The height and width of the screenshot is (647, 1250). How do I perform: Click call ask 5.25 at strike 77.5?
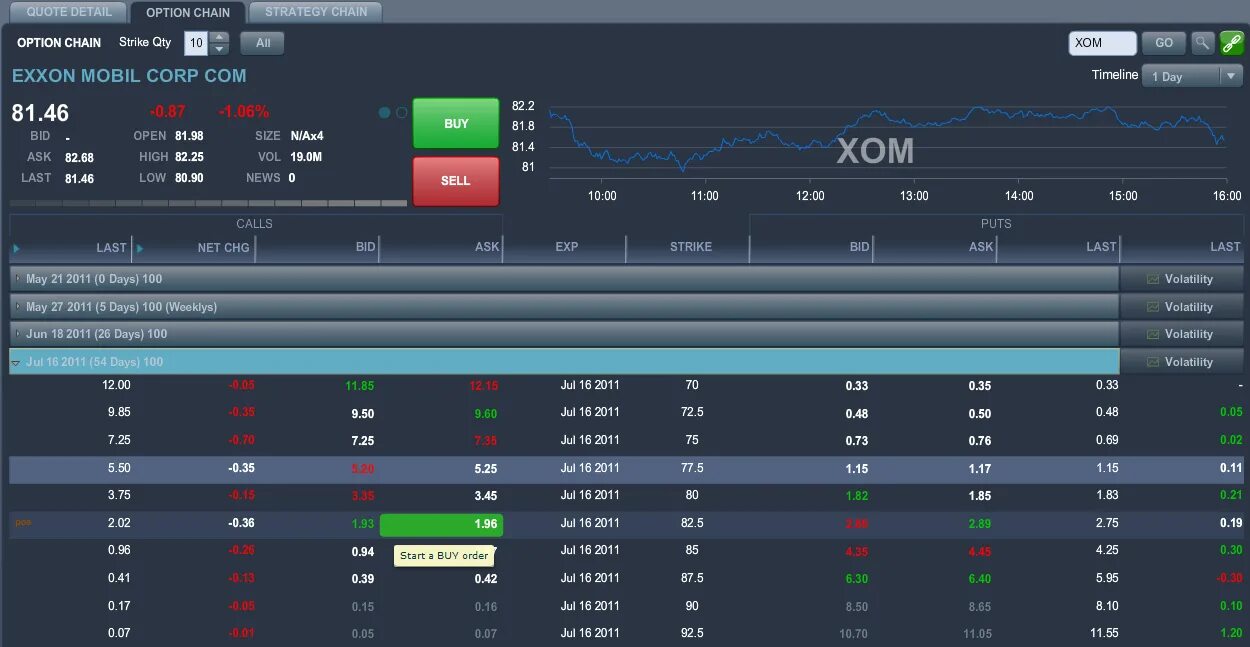(x=486, y=469)
